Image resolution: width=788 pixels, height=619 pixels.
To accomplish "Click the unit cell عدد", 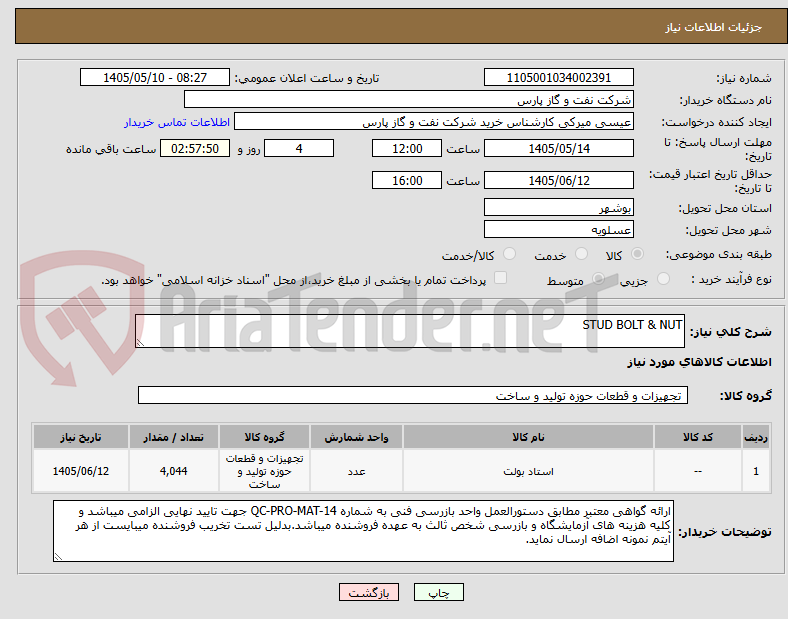I will point(356,471).
